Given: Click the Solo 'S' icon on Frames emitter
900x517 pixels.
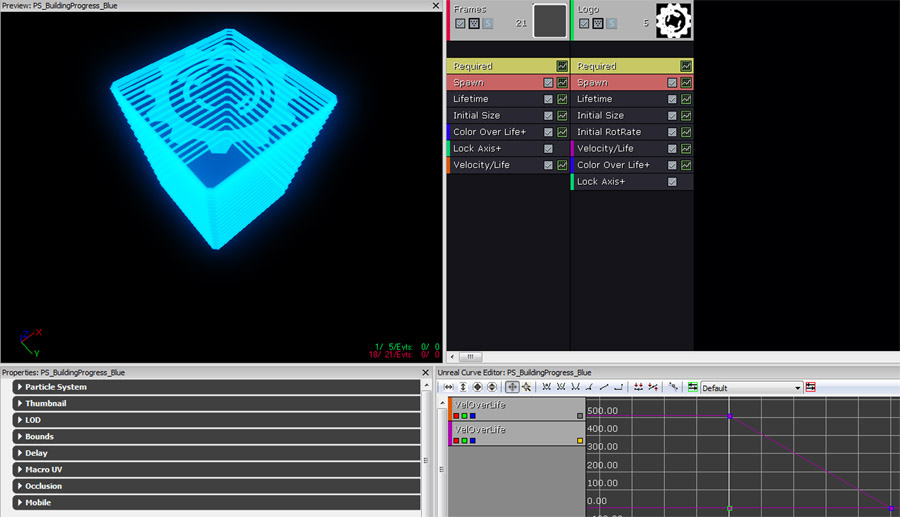Looking at the screenshot, I should tap(487, 23).
